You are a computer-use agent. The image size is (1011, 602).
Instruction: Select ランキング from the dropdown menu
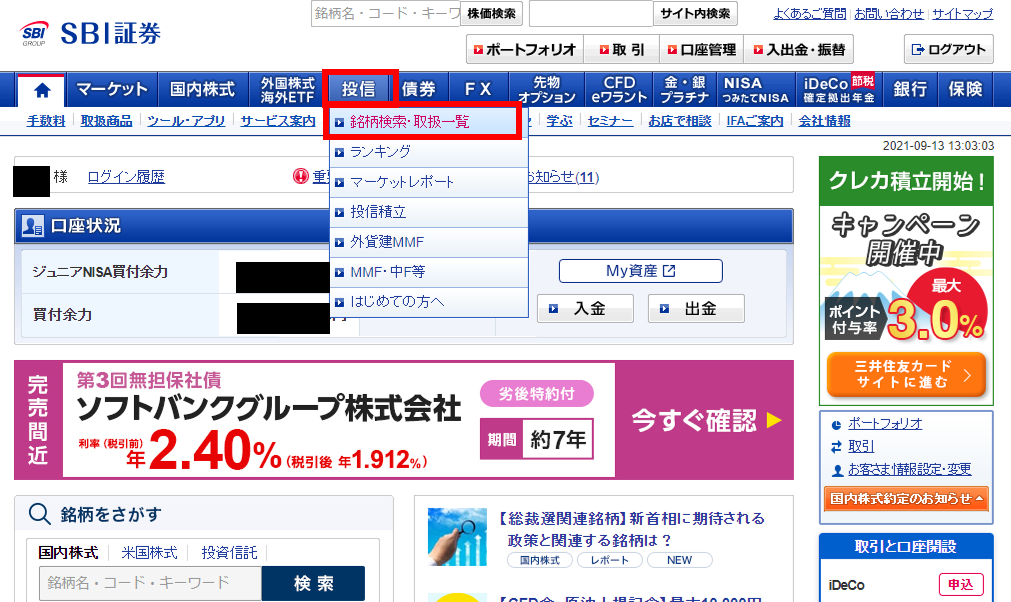[x=429, y=152]
